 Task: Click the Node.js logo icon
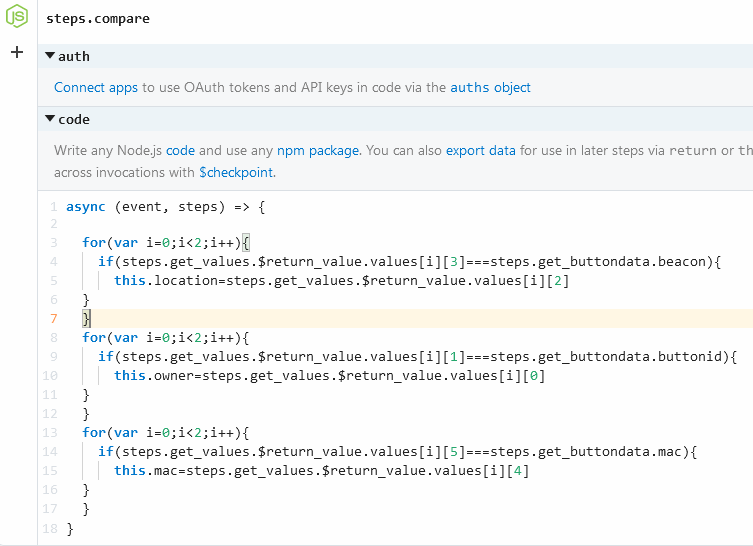pos(17,16)
